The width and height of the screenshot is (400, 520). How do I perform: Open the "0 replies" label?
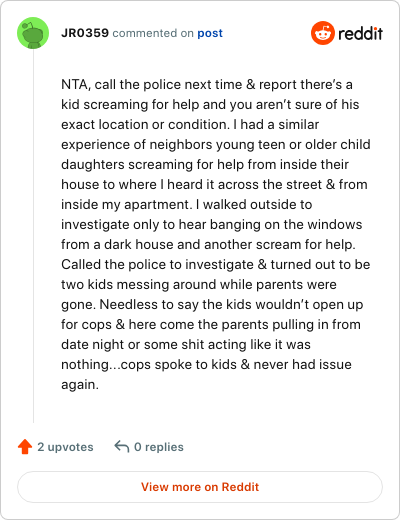[x=159, y=447]
